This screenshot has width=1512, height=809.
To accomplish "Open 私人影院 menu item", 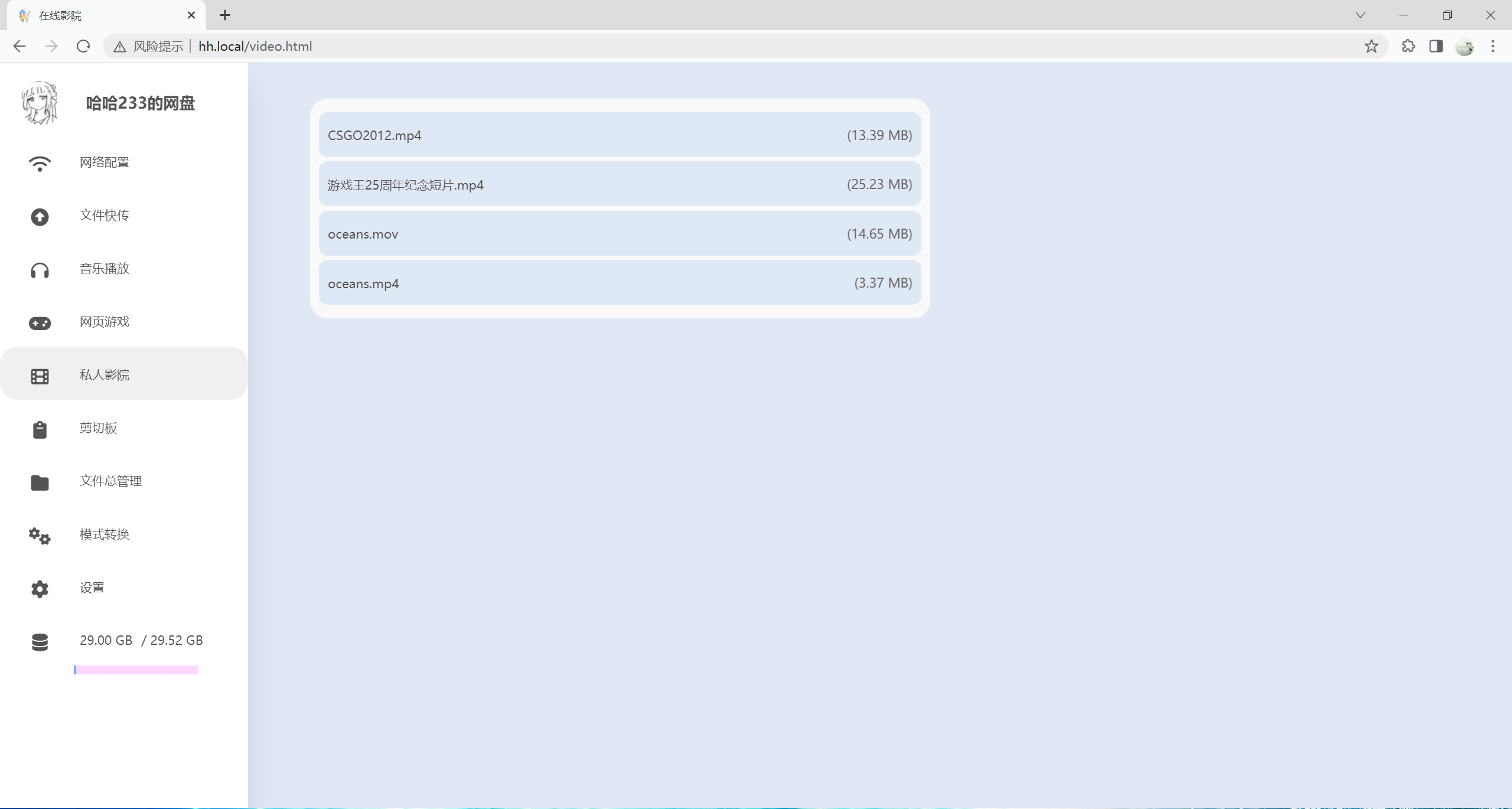I will [x=105, y=374].
